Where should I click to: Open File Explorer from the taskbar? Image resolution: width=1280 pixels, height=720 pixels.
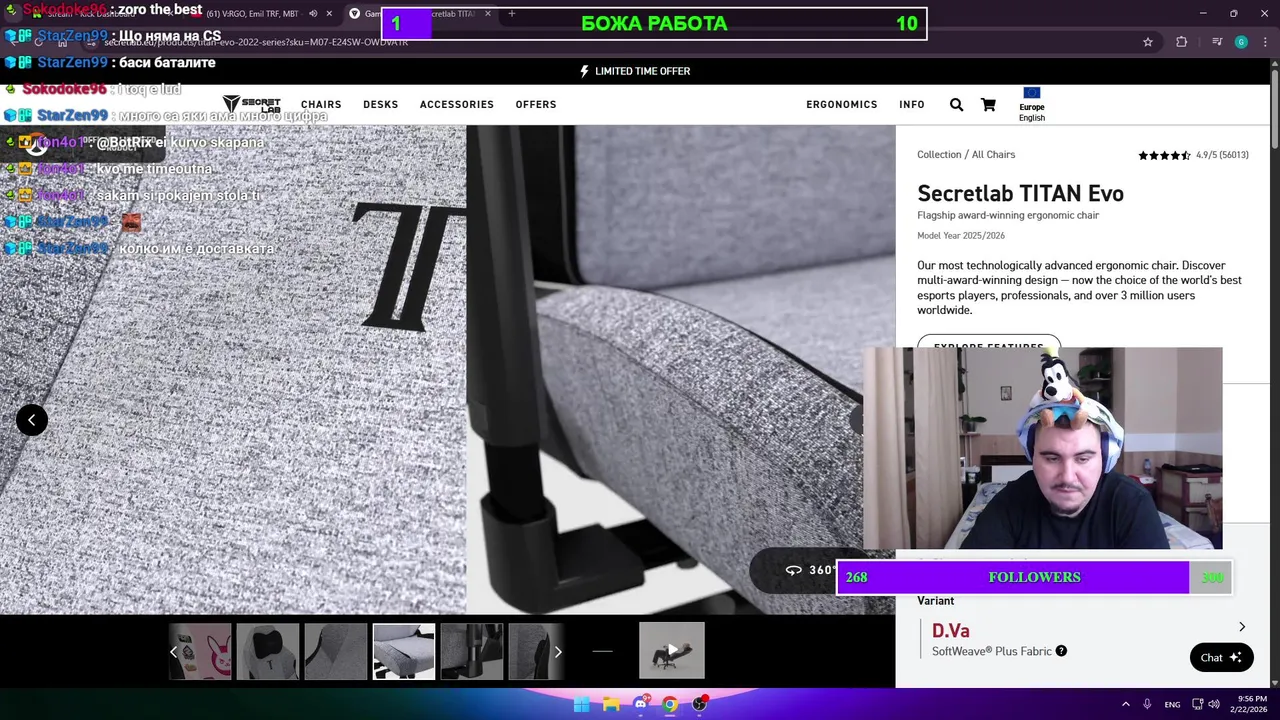point(611,704)
